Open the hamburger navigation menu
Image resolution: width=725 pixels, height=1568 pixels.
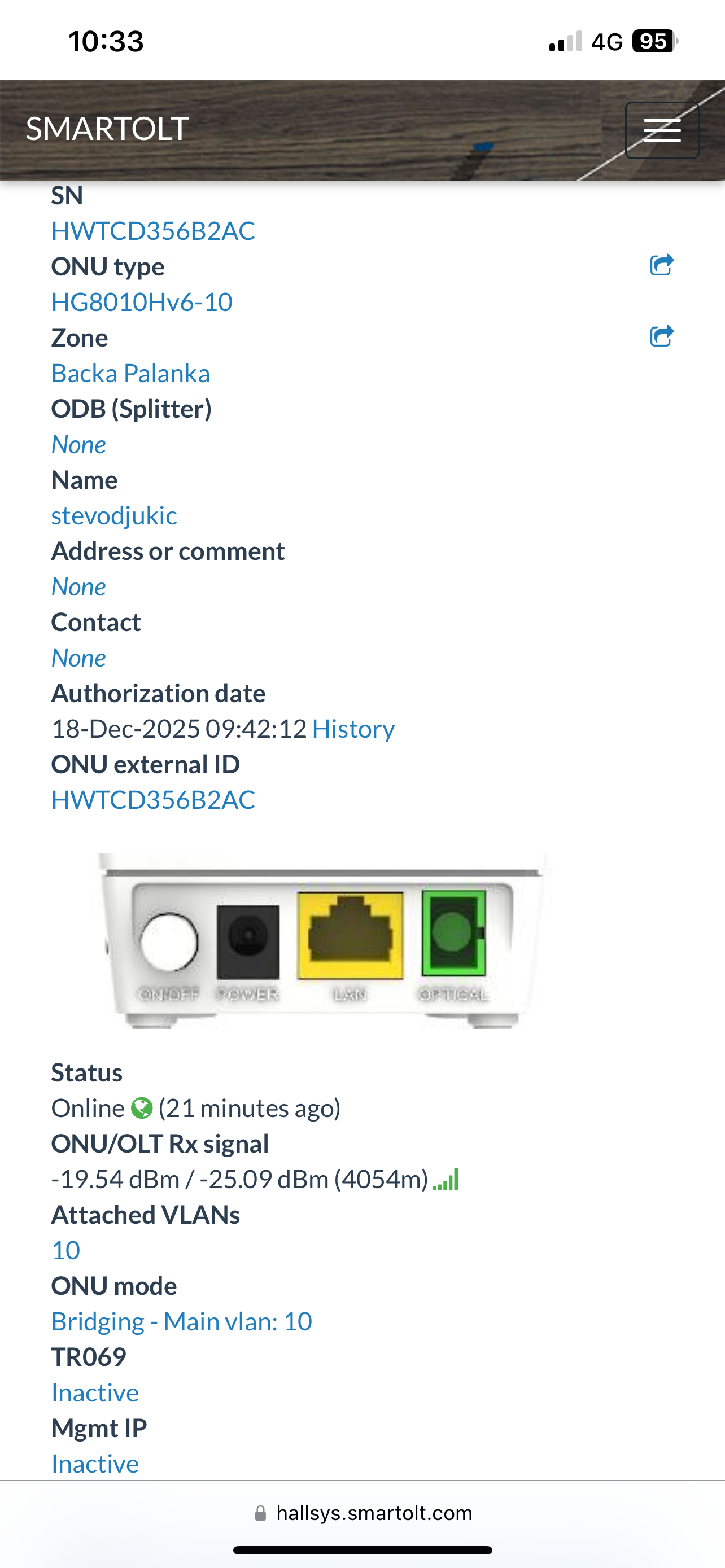tap(662, 130)
